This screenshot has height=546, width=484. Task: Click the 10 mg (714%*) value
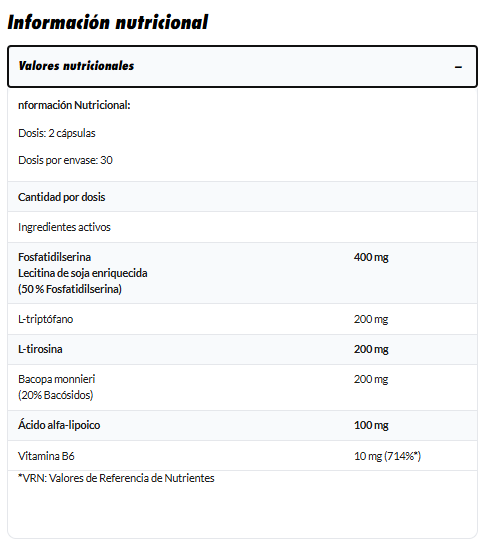pyautogui.click(x=388, y=456)
